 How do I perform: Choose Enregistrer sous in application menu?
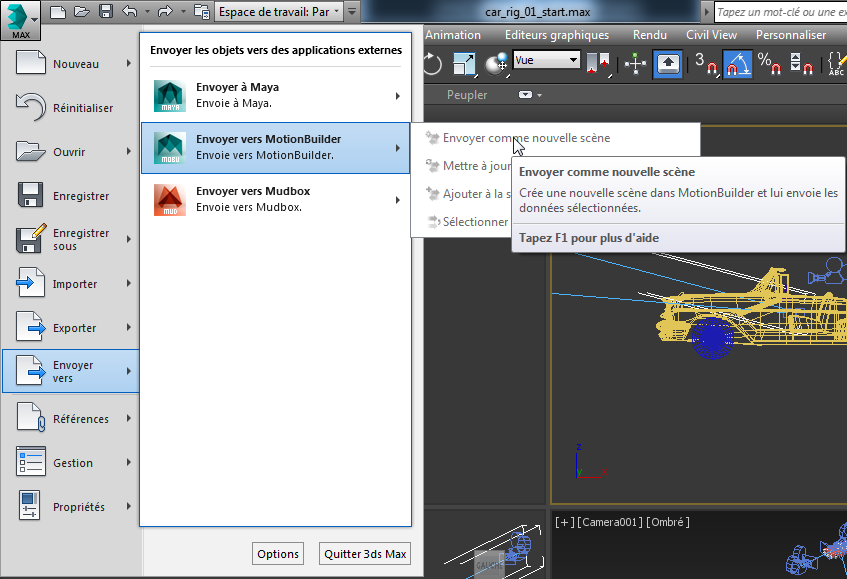point(70,239)
